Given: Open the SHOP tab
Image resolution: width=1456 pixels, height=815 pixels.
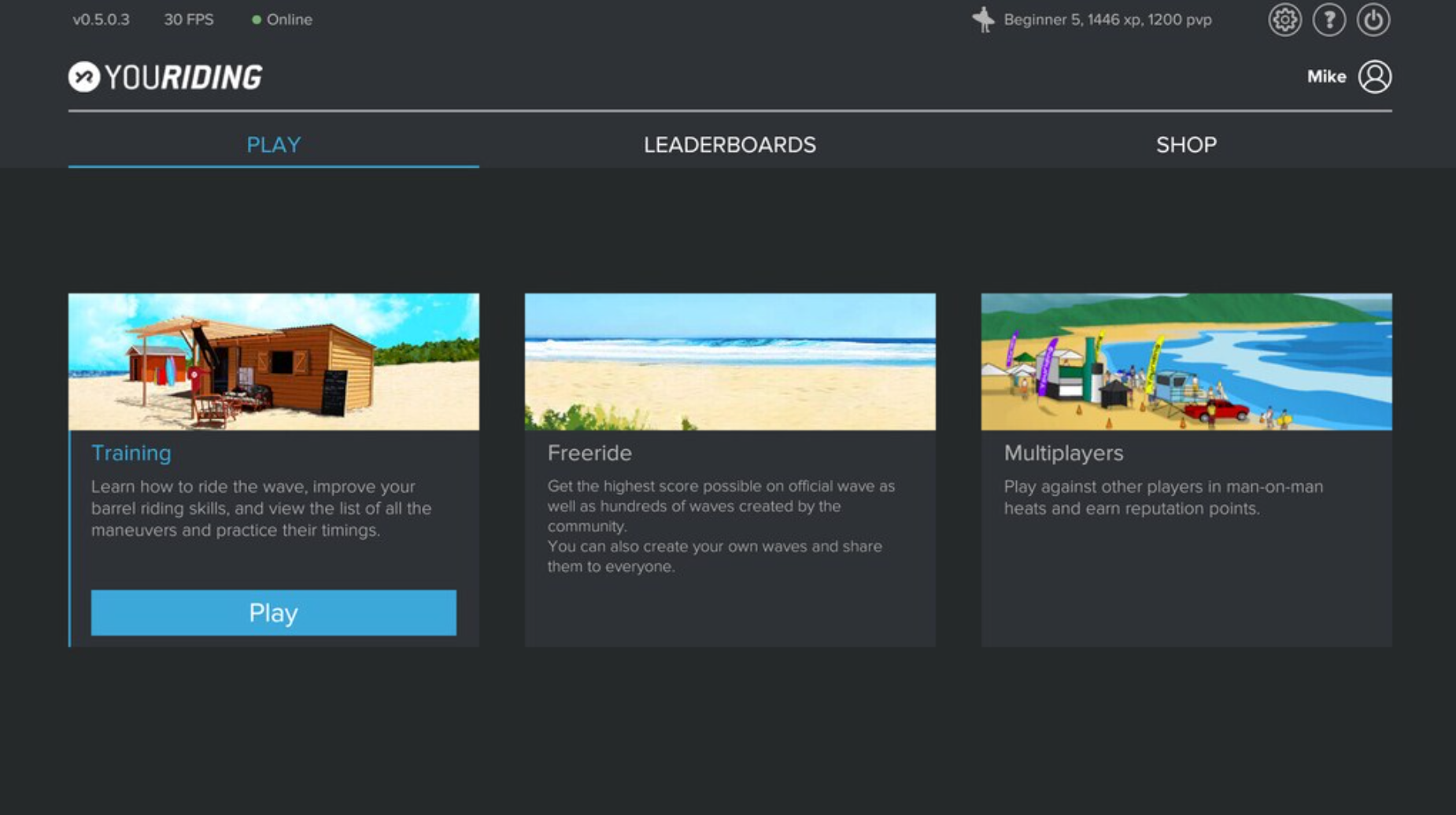Looking at the screenshot, I should (1185, 145).
